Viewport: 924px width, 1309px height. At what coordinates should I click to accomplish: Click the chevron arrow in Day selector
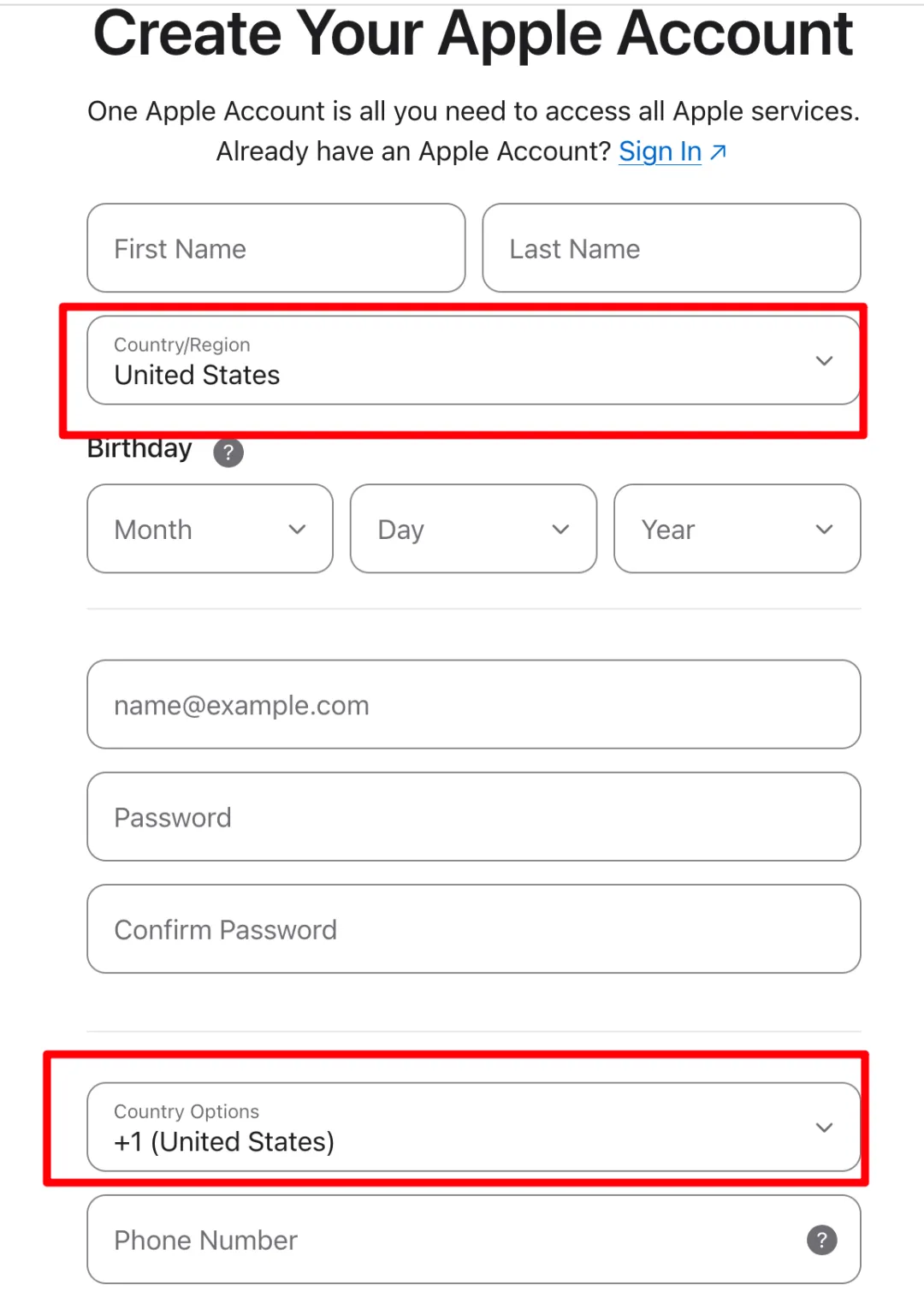pos(560,530)
